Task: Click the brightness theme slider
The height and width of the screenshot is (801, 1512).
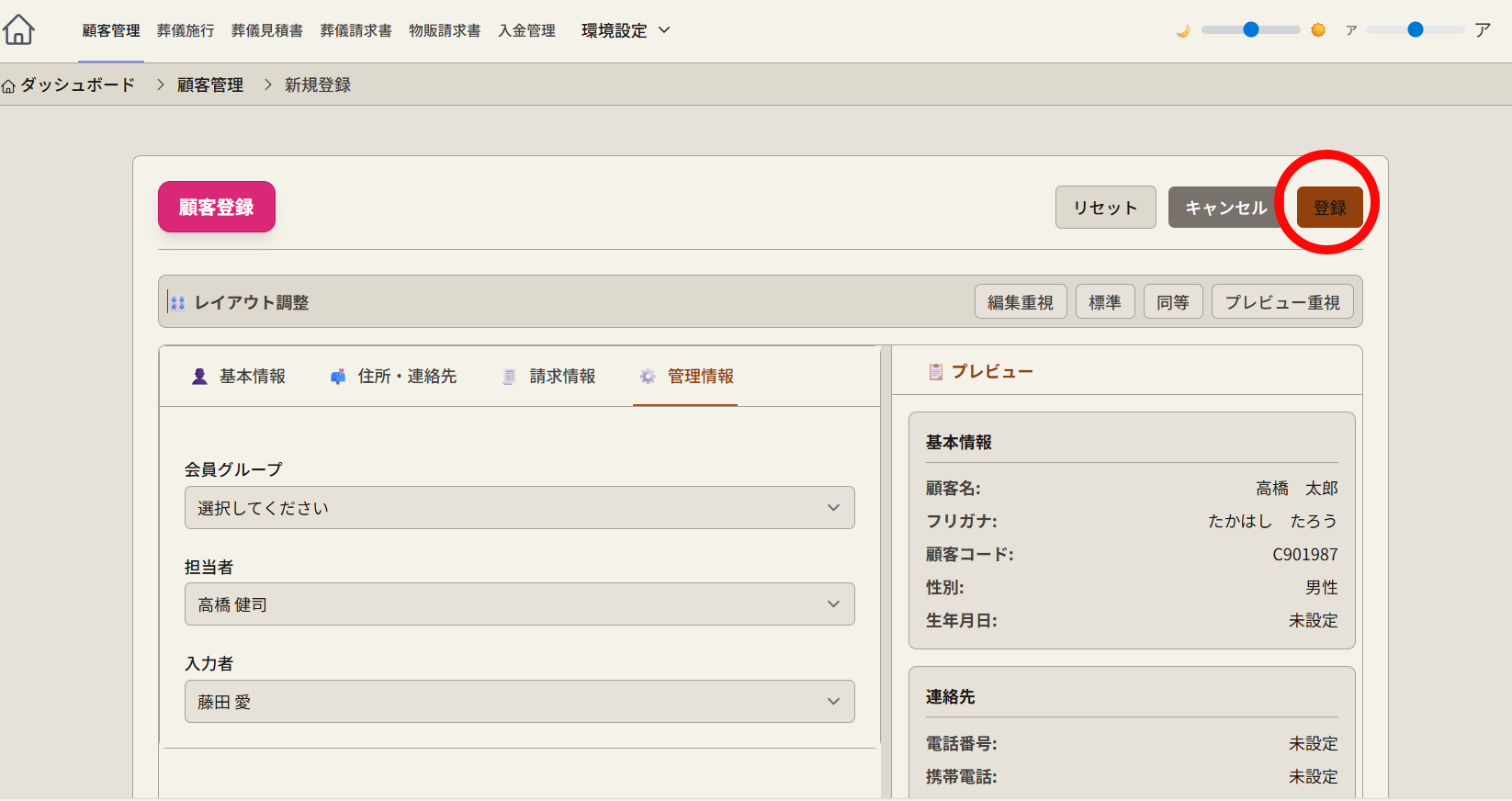Action: pos(1250,30)
